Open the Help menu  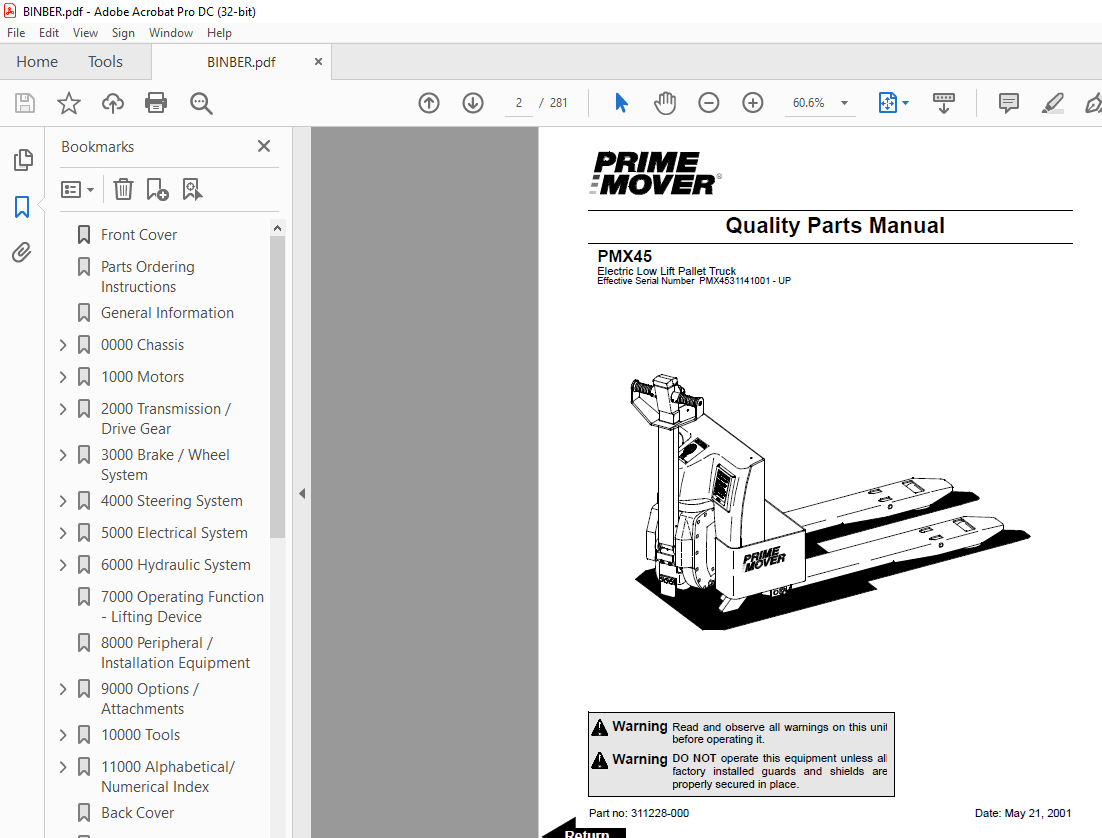coord(219,33)
